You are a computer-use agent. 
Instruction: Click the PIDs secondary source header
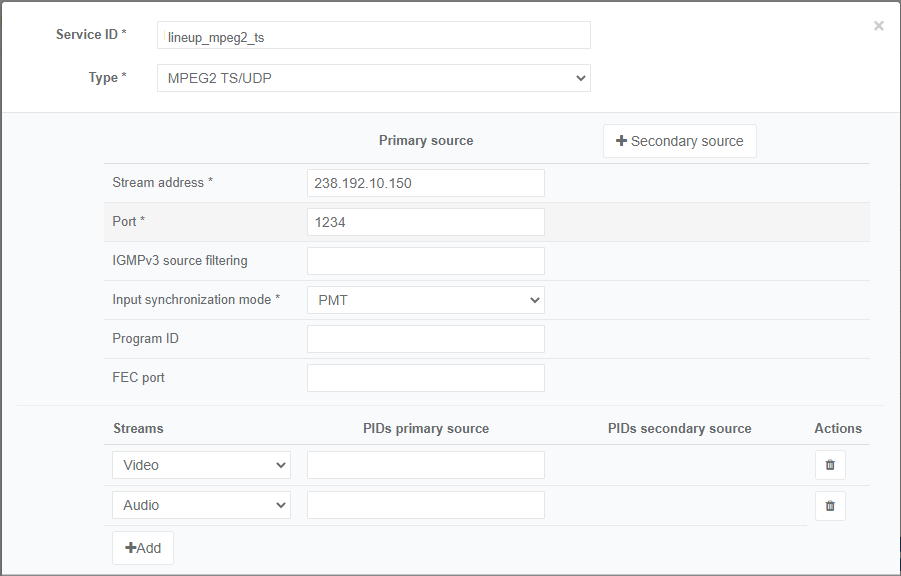pos(680,428)
